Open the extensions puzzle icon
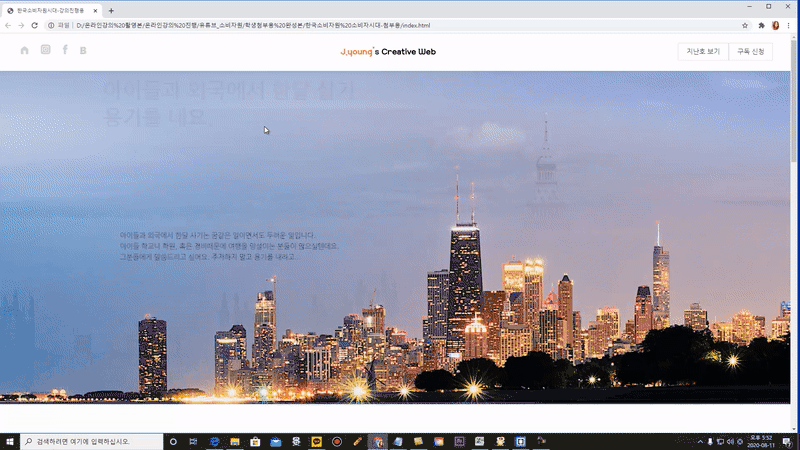800x450 pixels. tap(761, 25)
